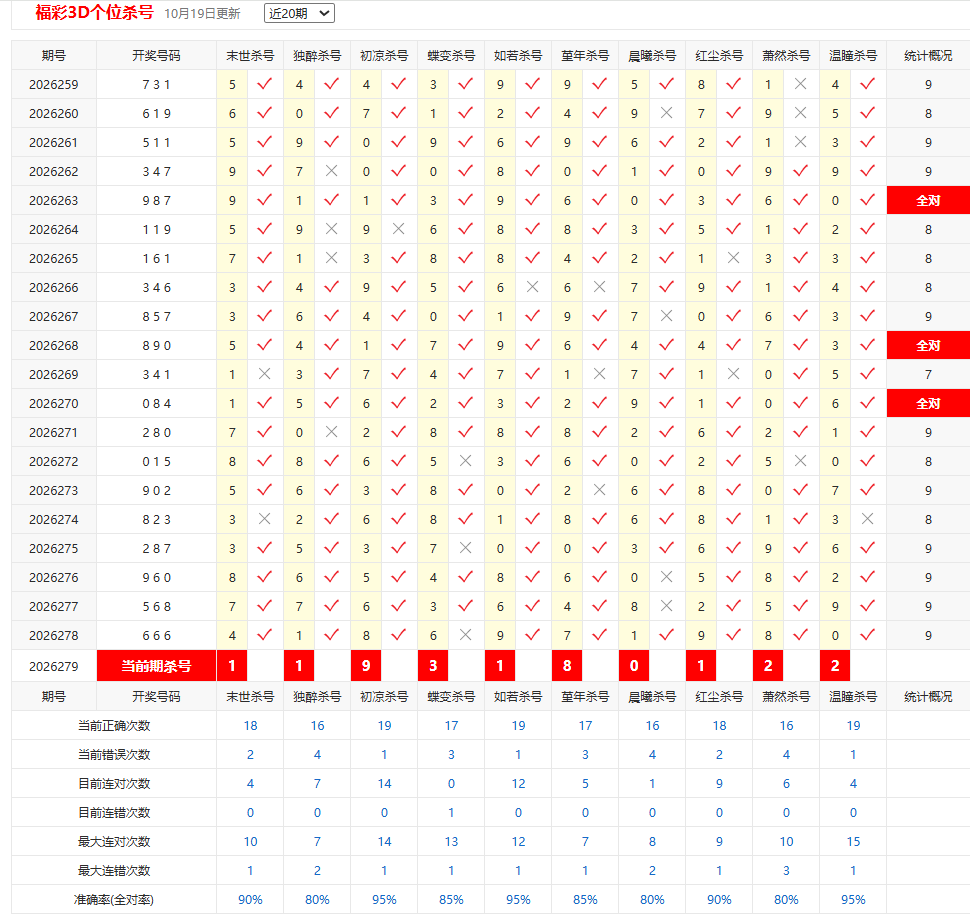Click the red 当前期杀号 label

(157, 666)
